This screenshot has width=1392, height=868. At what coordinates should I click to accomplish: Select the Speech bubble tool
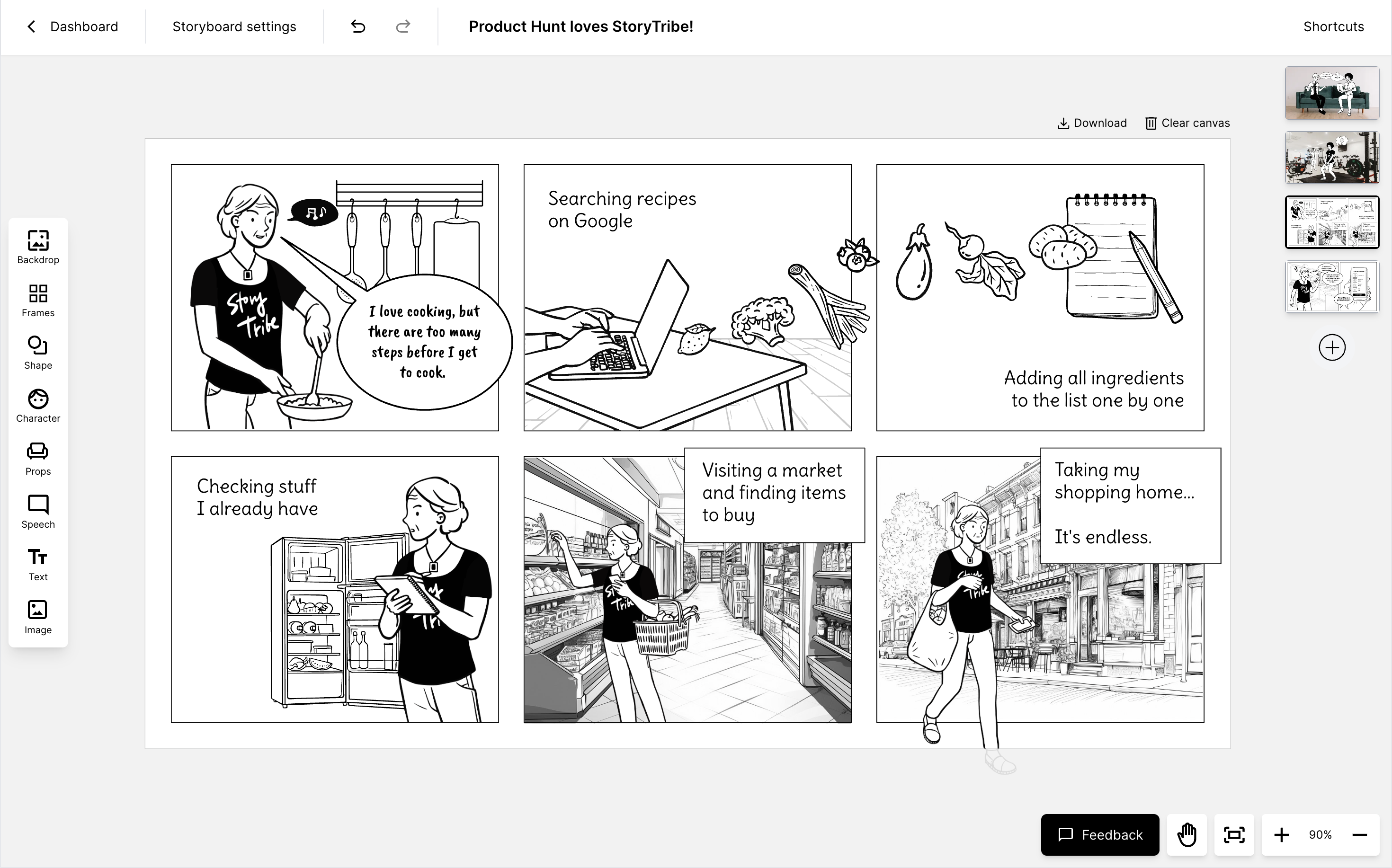click(x=38, y=512)
